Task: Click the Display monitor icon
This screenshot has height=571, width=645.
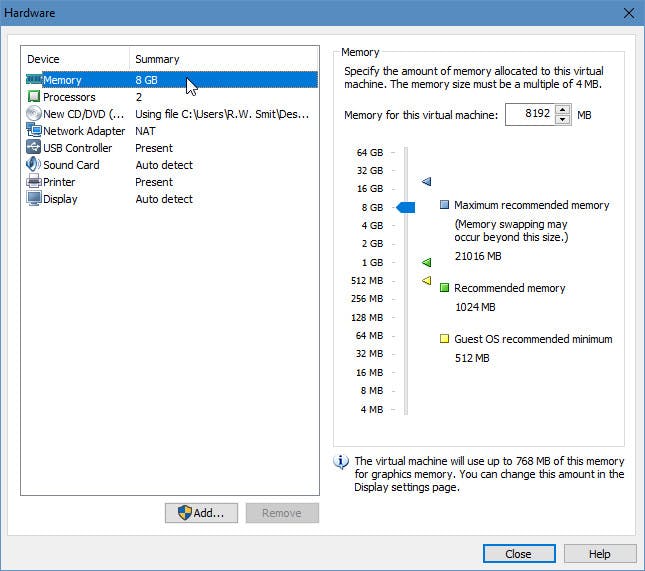Action: point(34,199)
